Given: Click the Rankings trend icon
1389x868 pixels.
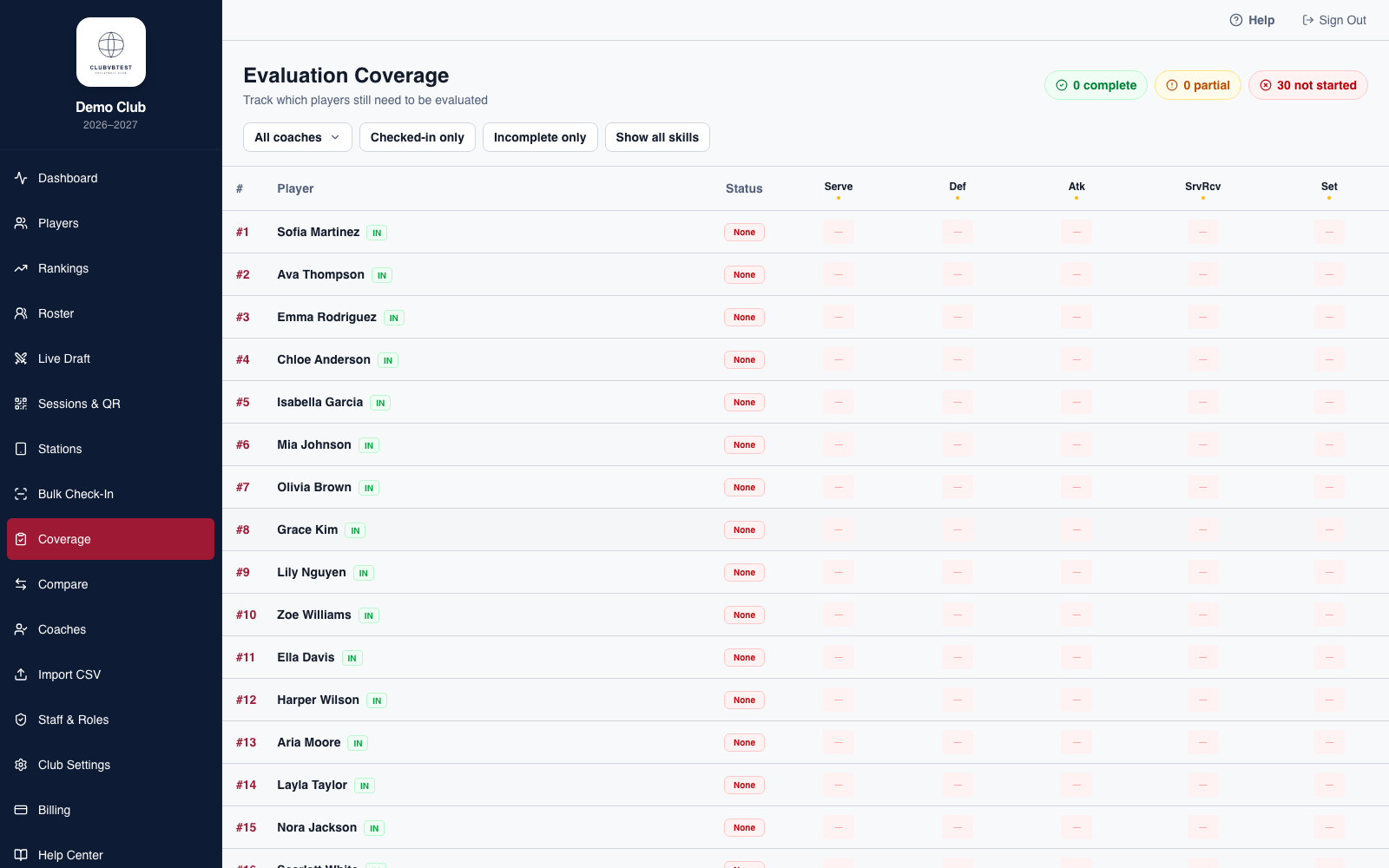Looking at the screenshot, I should pyautogui.click(x=21, y=268).
